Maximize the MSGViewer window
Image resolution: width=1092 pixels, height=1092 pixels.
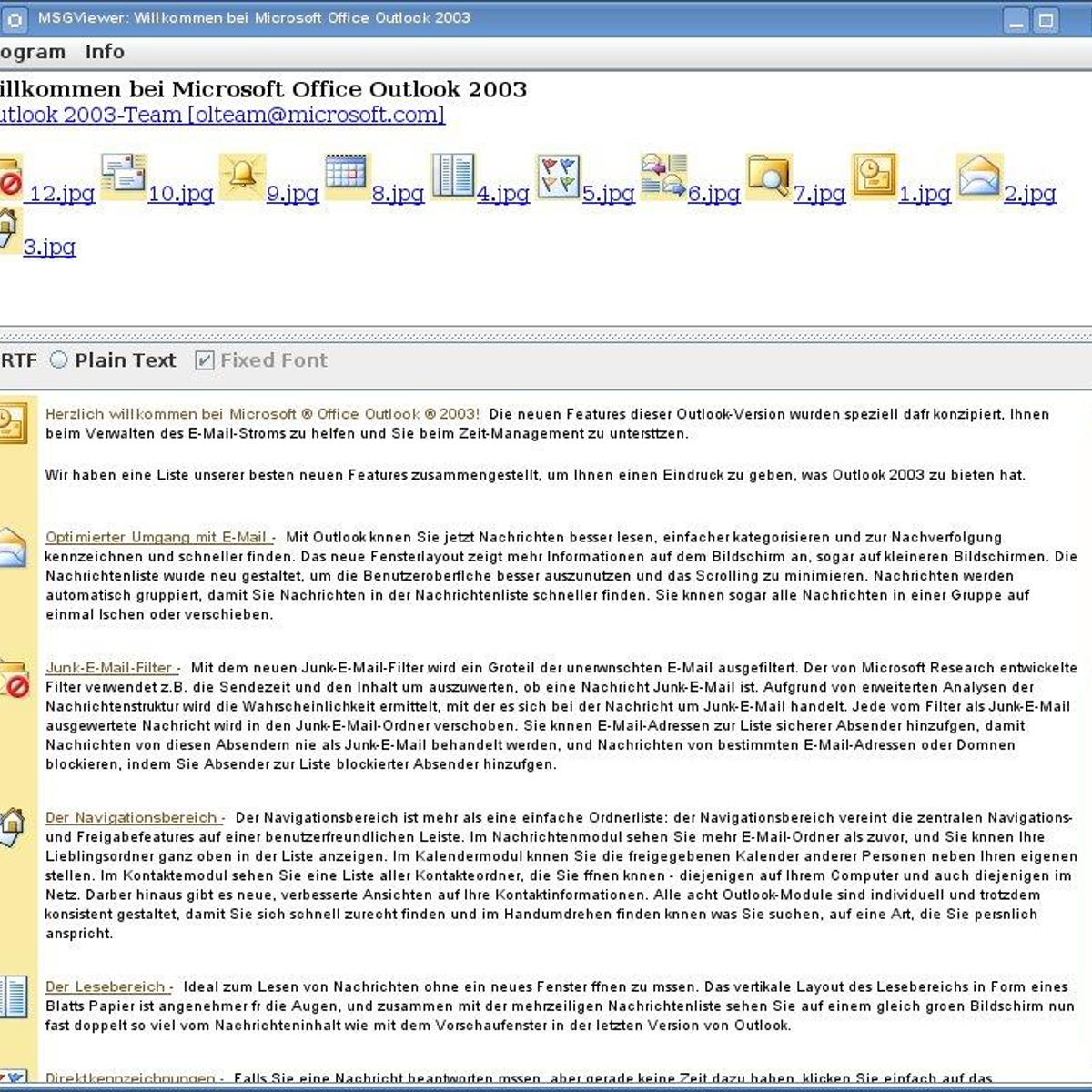[1046, 20]
